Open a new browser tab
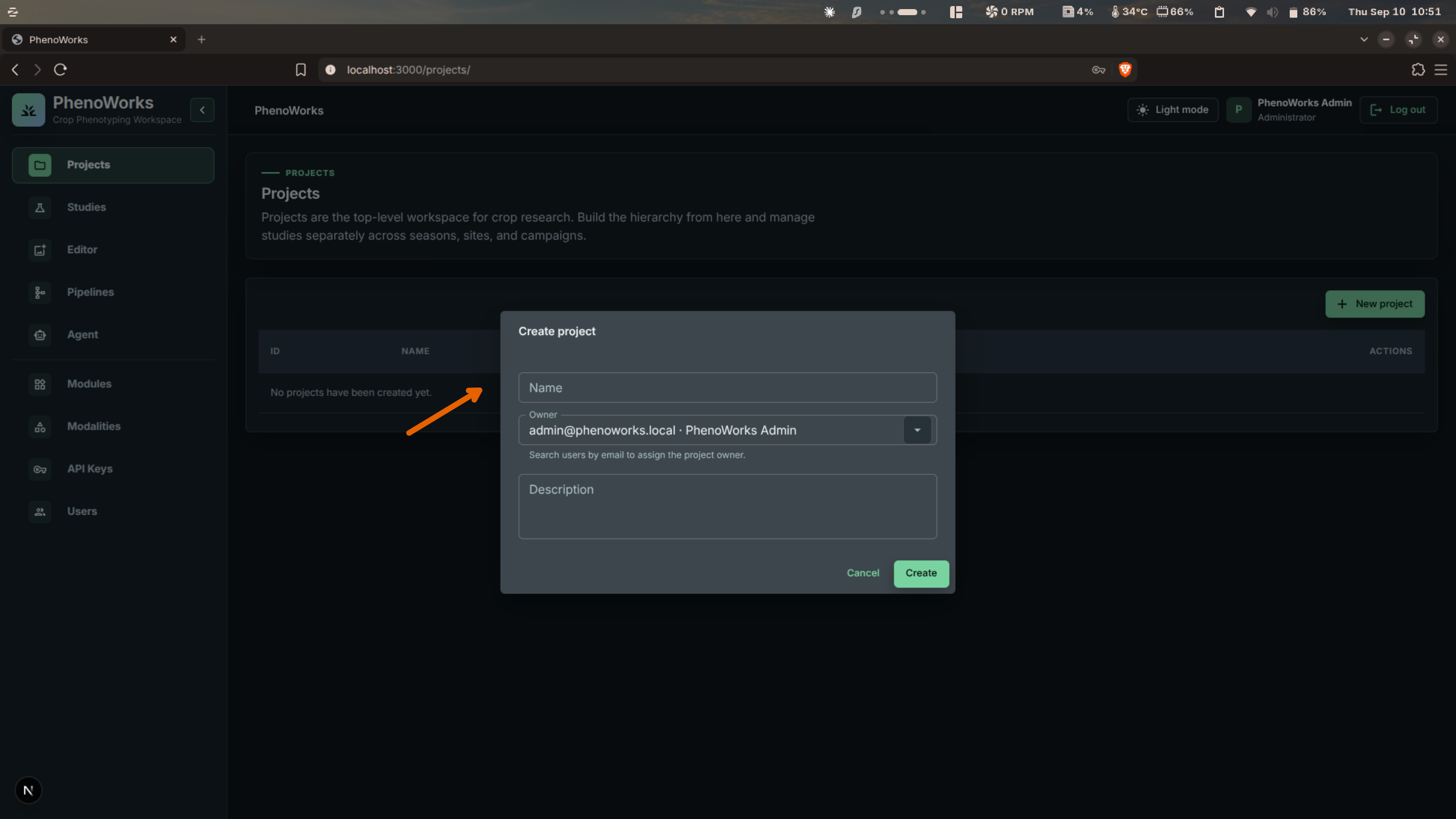Screen dimensions: 1456x819 coord(201,39)
